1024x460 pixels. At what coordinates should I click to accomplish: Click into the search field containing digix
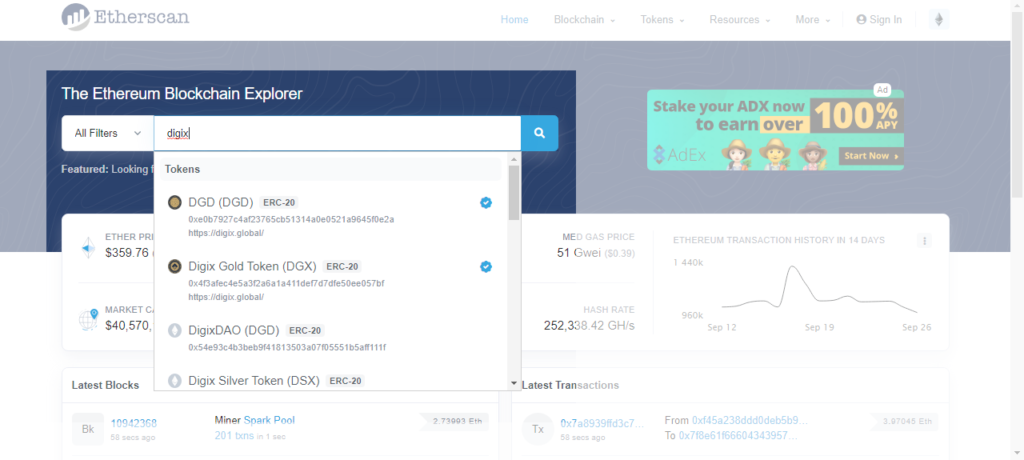pyautogui.click(x=338, y=133)
